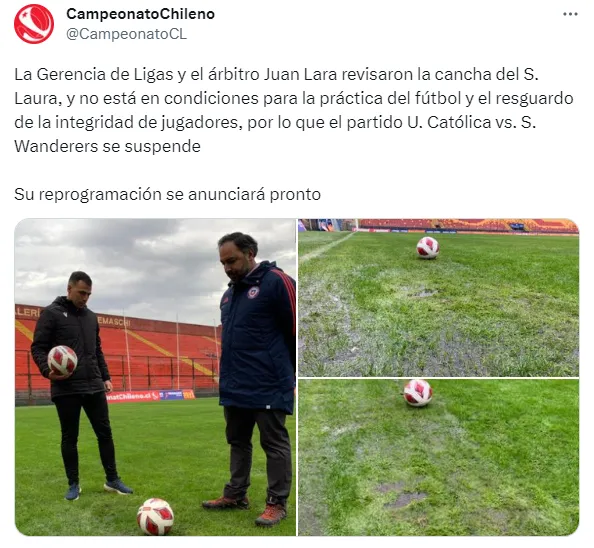This screenshot has width=594, height=548.
Task: Open top-right photo of waterlogged pitch
Action: (x=438, y=298)
